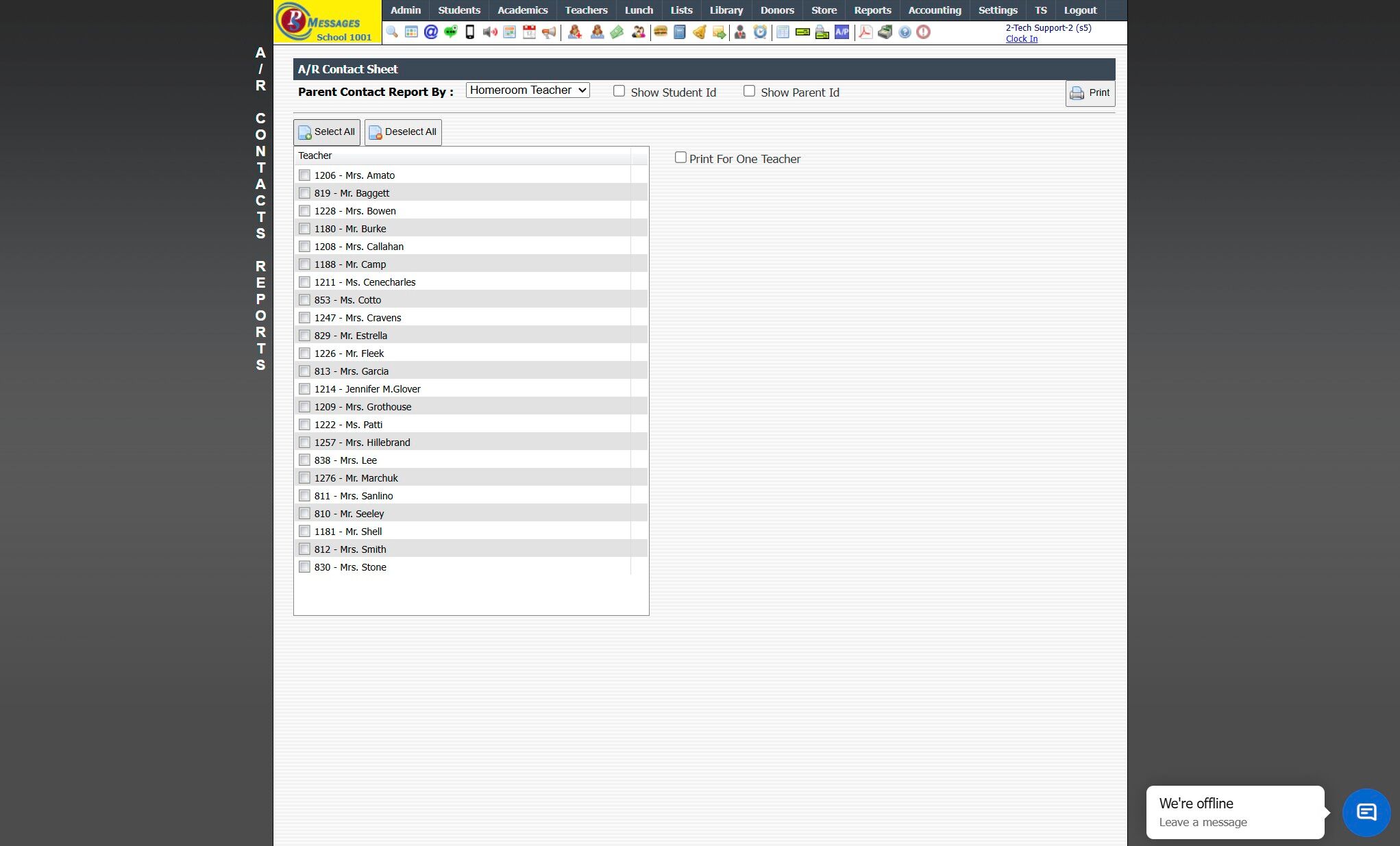
Task: Open the offline chat bubble button
Action: click(x=1366, y=812)
